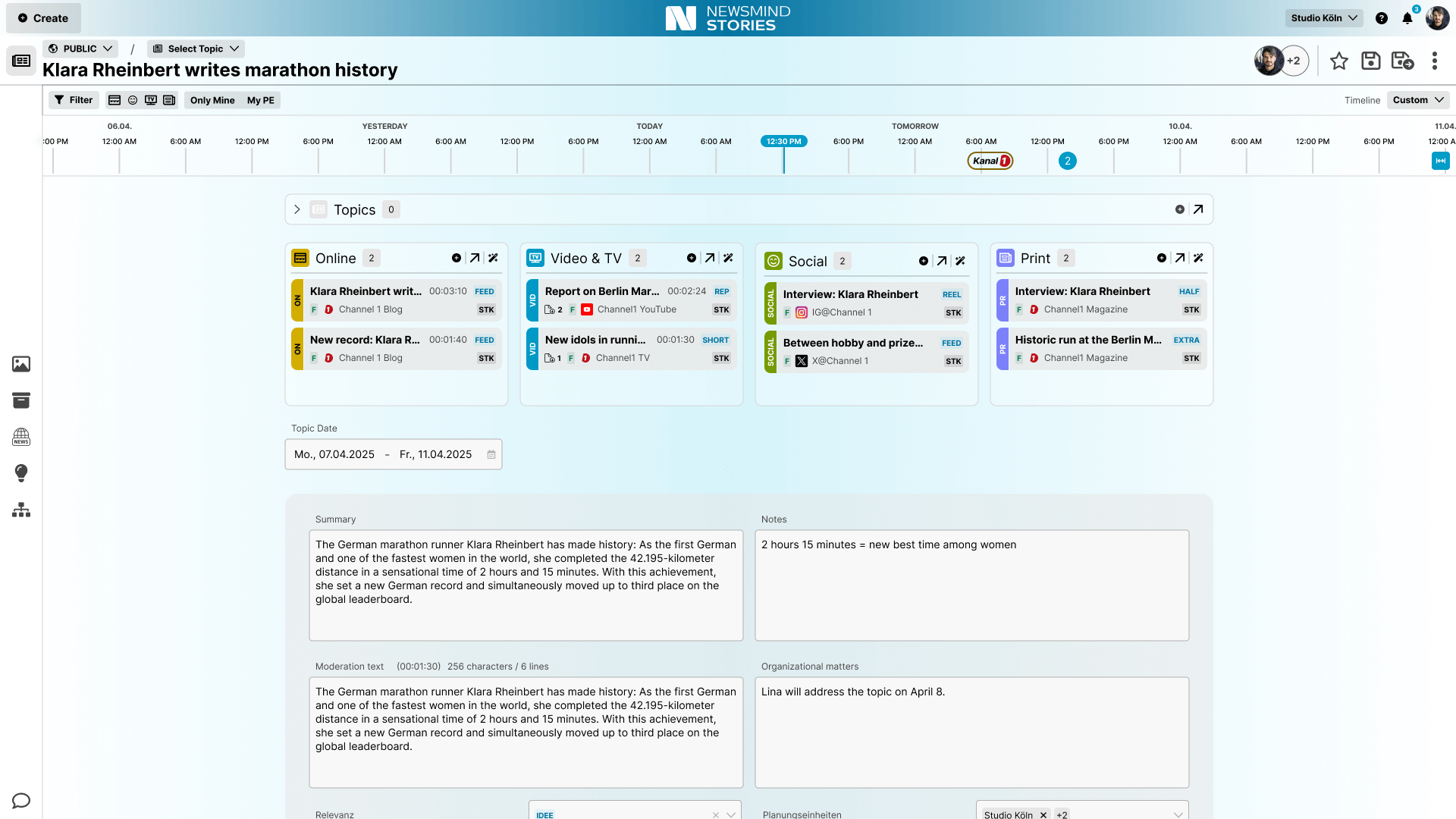Open the Studio Köln workspace menu
The height and width of the screenshot is (819, 1456).
1323,17
